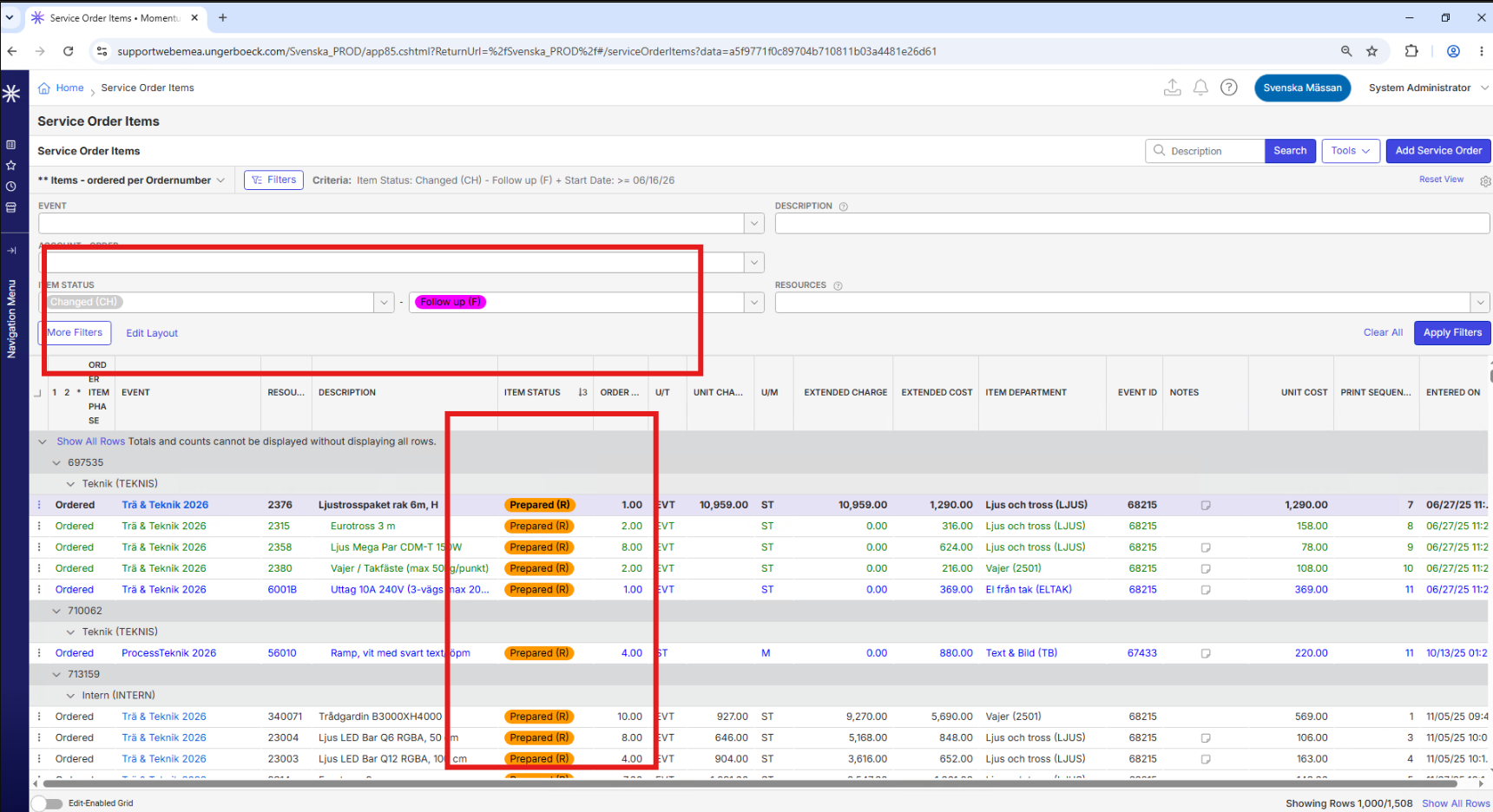The width and height of the screenshot is (1493, 812).
Task: Toggle the Edit-Enabled Grid switch
Action: pyautogui.click(x=49, y=803)
